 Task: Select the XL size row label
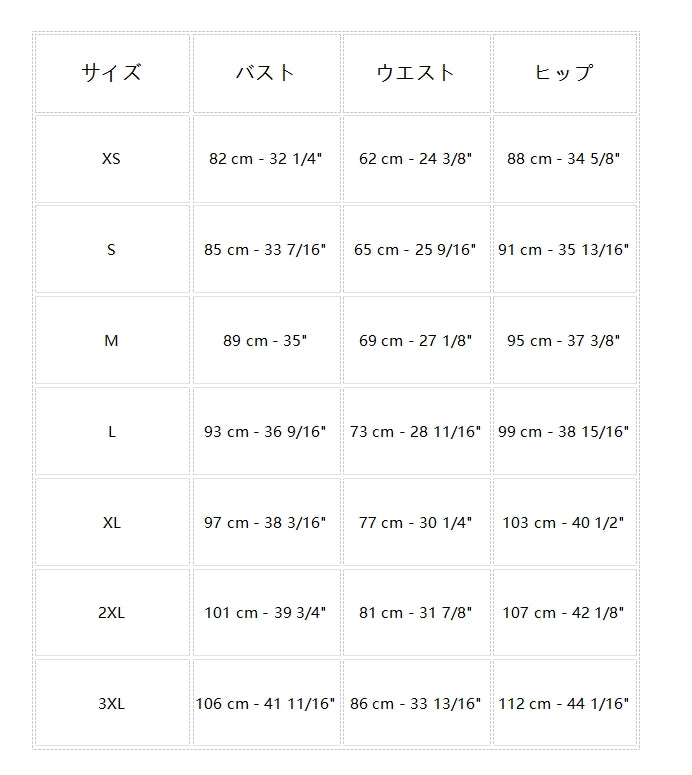pyautogui.click(x=111, y=523)
